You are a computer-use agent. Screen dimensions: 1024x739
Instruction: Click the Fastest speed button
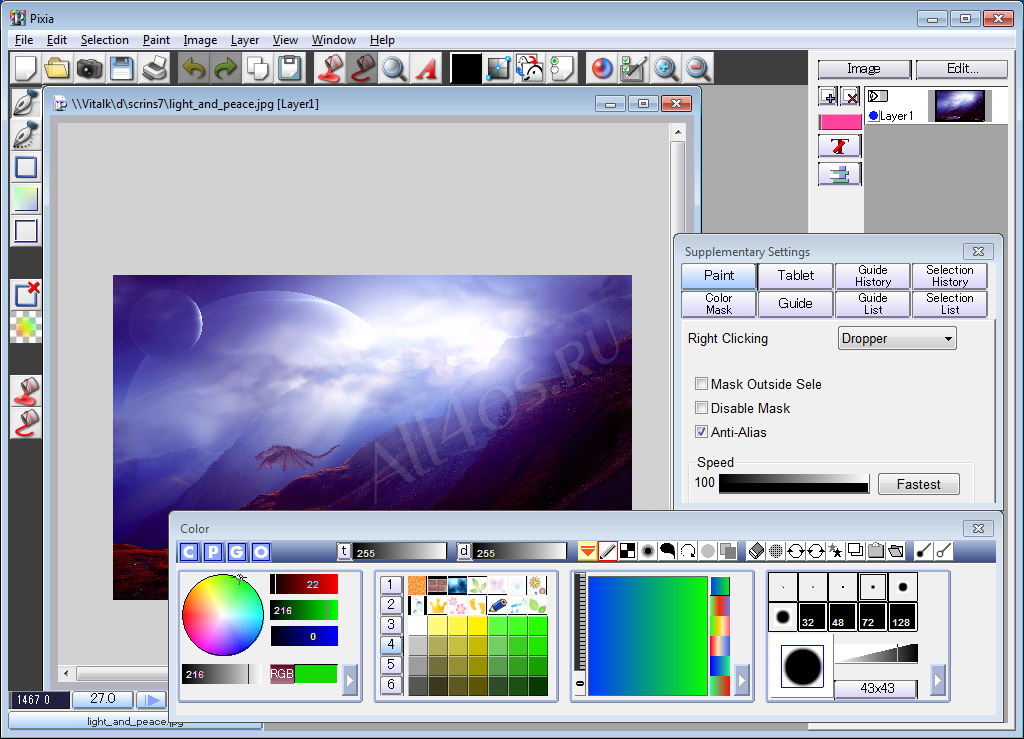pyautogui.click(x=918, y=484)
